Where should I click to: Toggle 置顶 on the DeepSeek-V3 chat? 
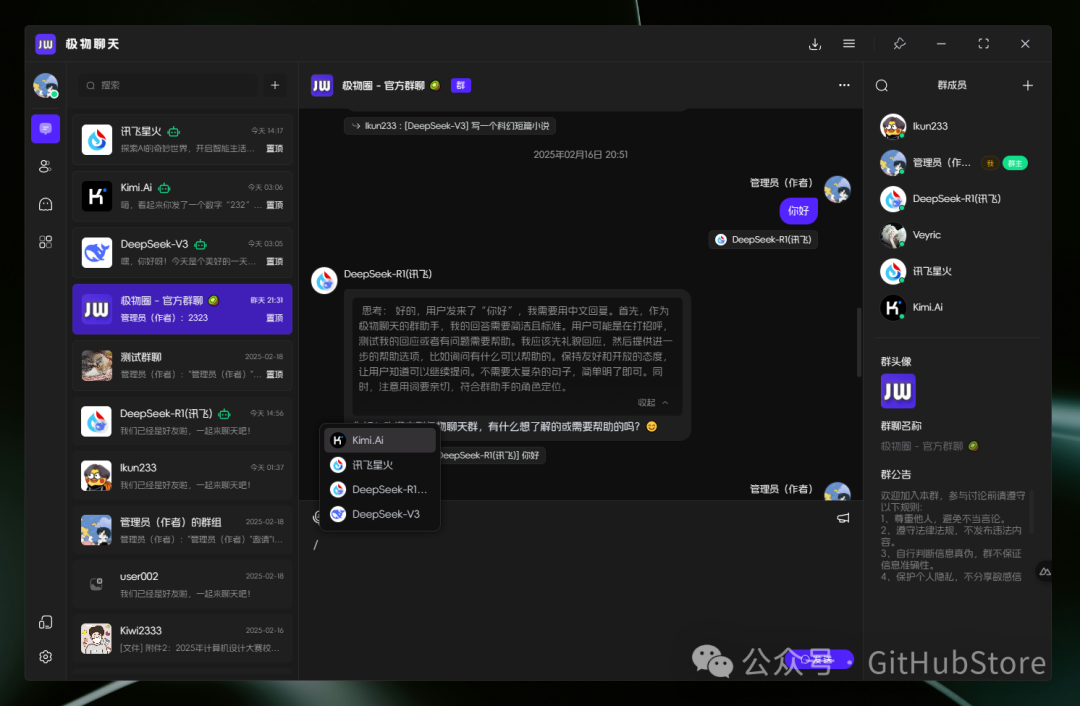[275, 262]
